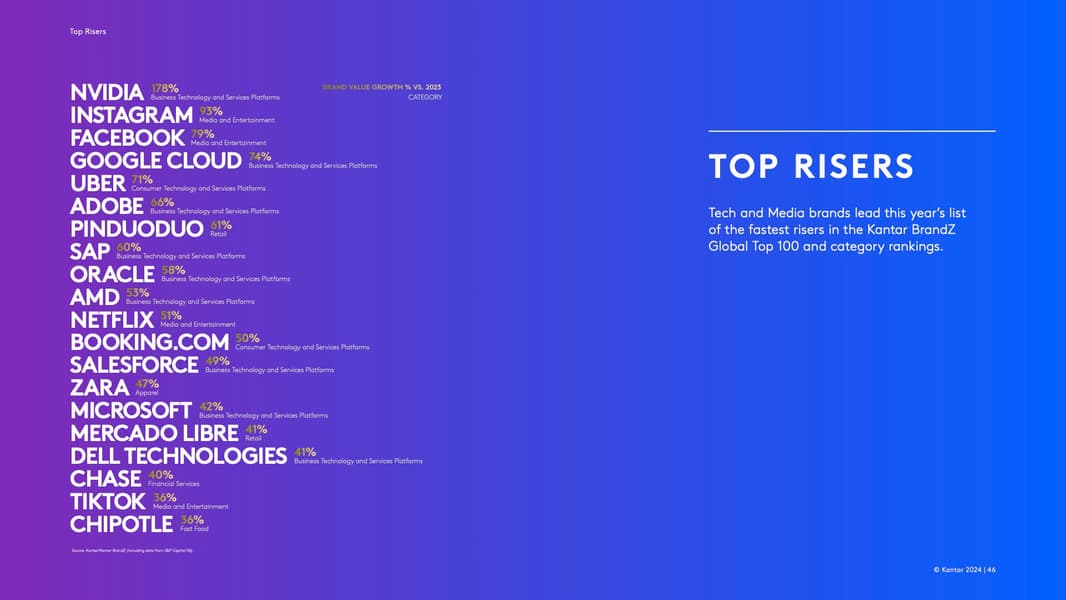Click the 58% growth value
Viewport: 1066px width, 600px height.
click(173, 270)
